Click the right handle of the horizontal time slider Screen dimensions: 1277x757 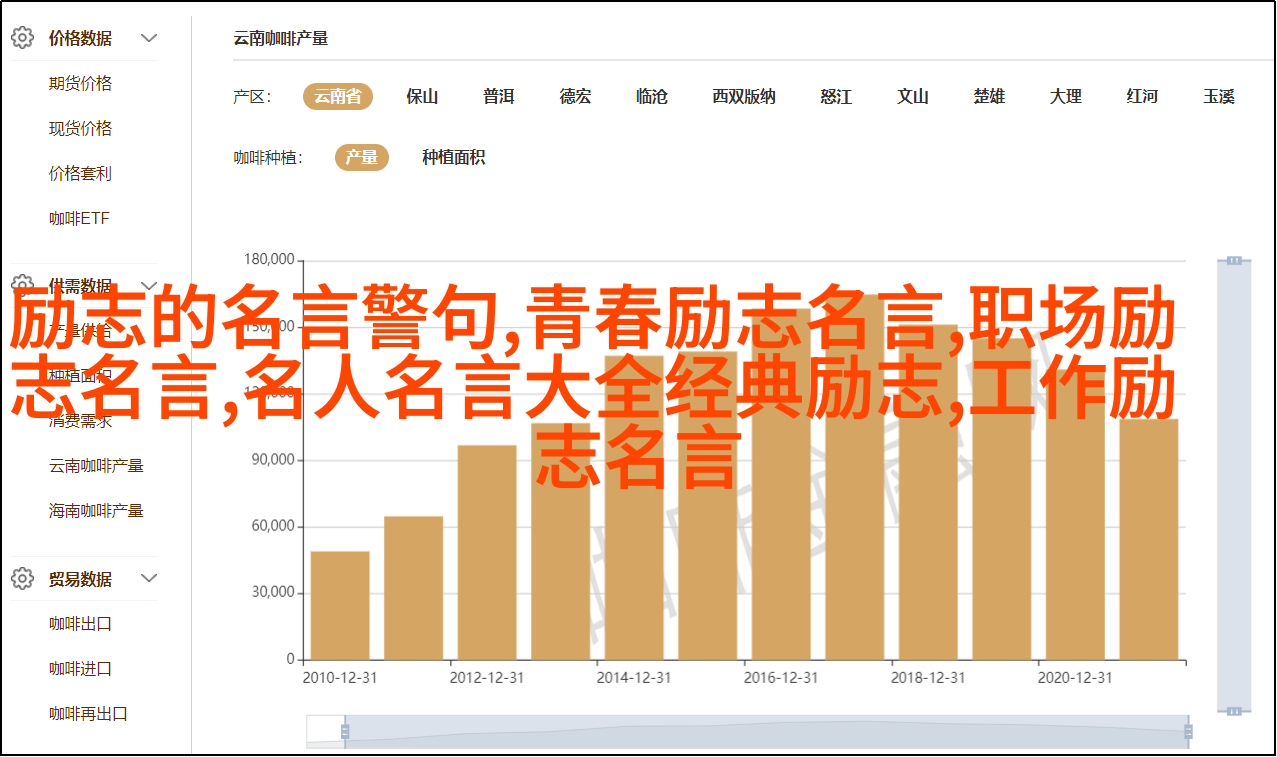(x=1186, y=732)
